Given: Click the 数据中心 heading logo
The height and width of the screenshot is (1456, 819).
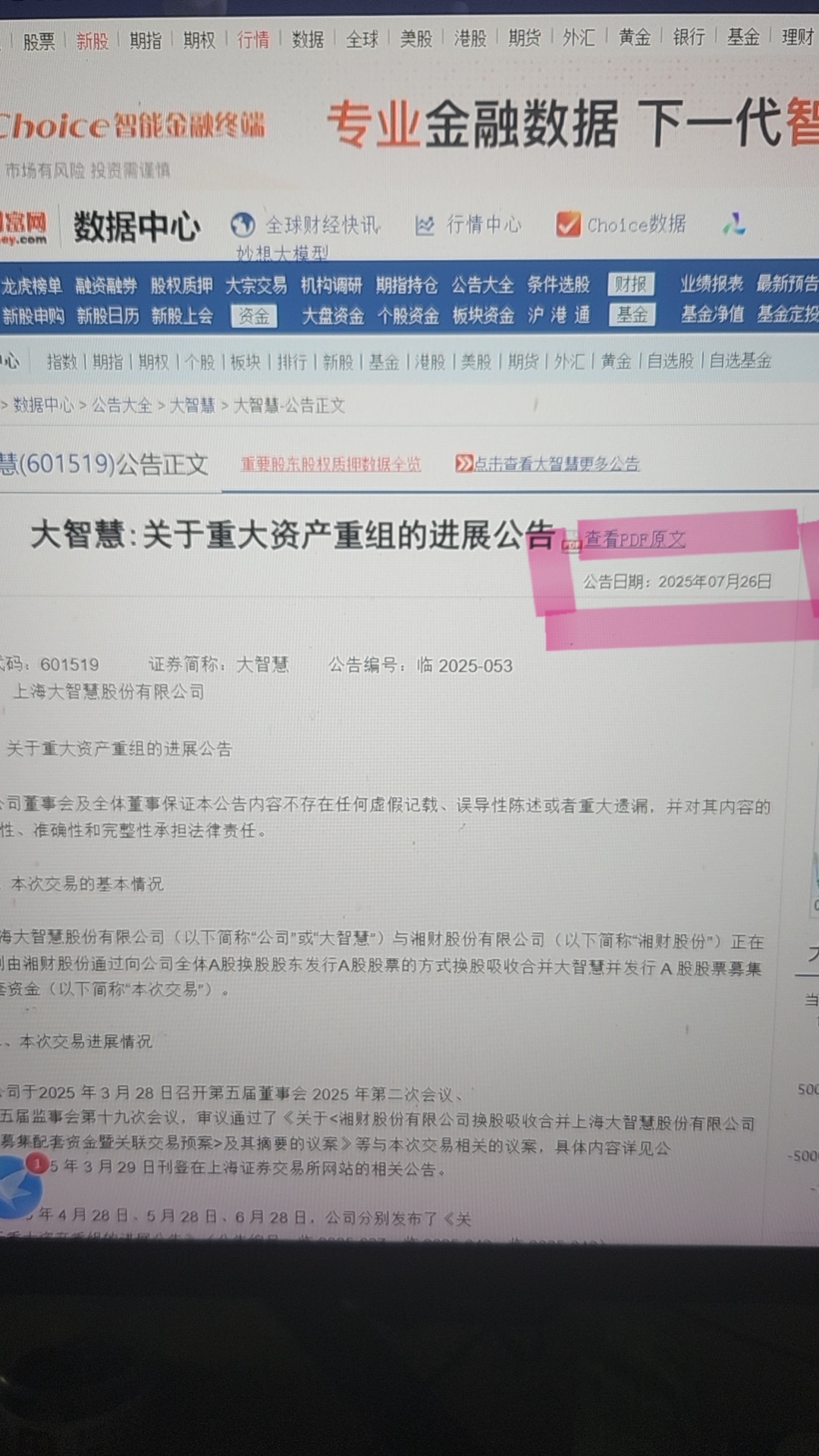Looking at the screenshot, I should coord(137,227).
